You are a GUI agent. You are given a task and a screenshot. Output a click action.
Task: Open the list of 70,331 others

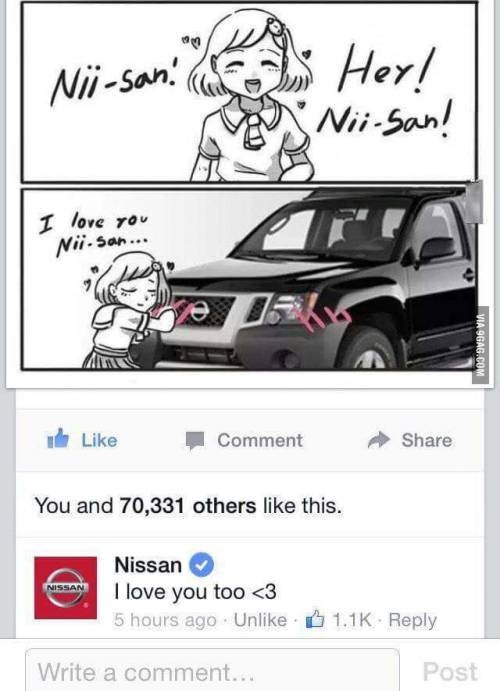pyautogui.click(x=188, y=505)
